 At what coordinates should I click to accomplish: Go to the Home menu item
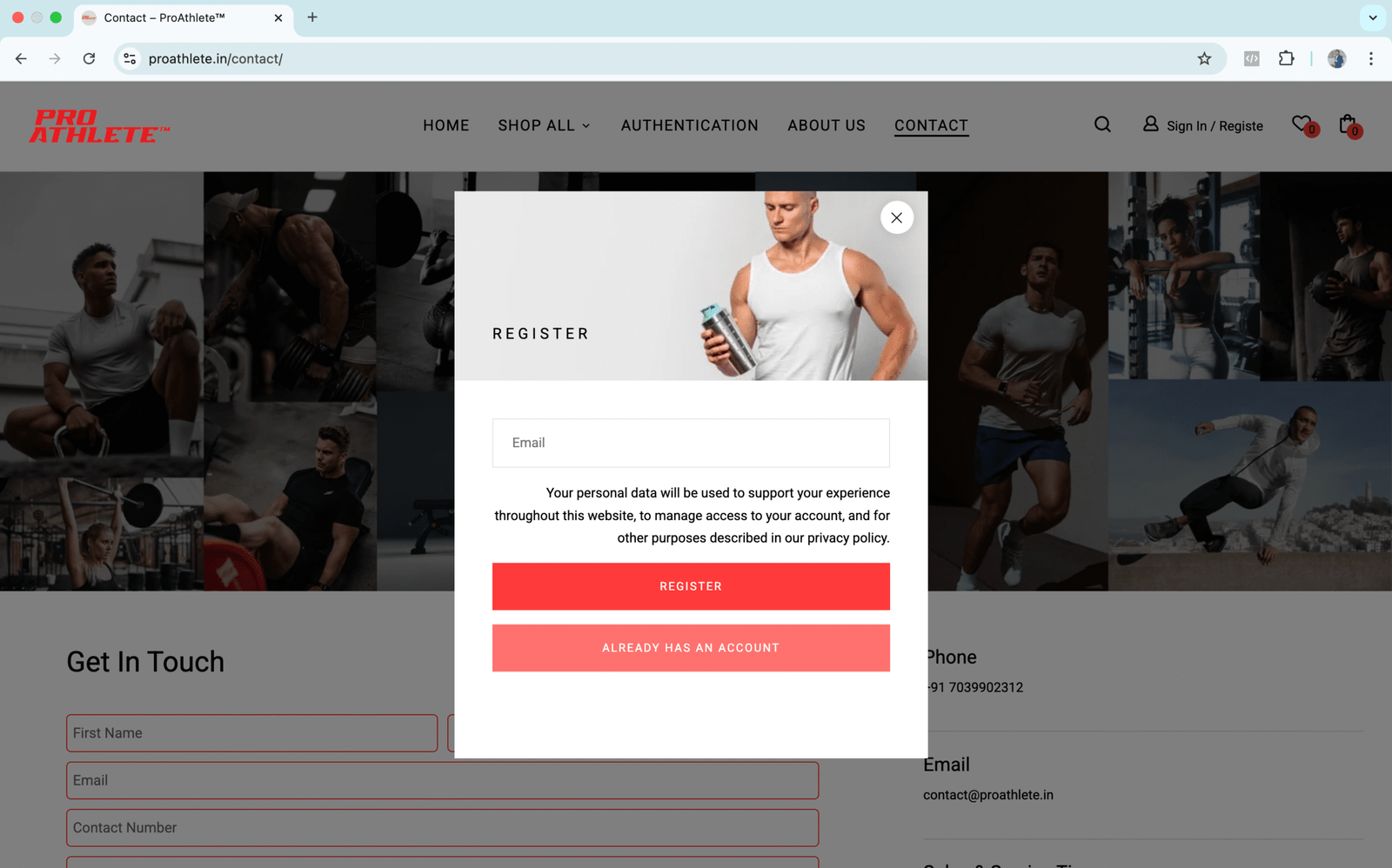[x=446, y=125]
